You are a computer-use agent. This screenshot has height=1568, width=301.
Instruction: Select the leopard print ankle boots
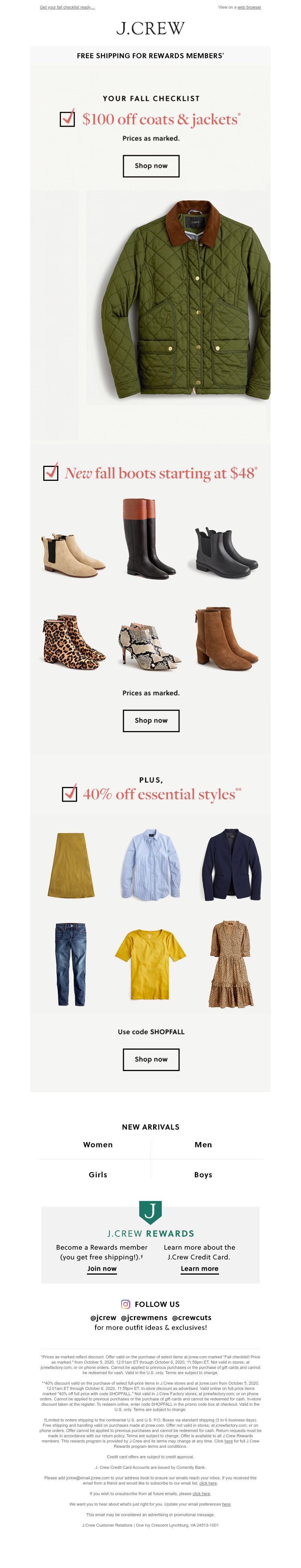(x=73, y=640)
